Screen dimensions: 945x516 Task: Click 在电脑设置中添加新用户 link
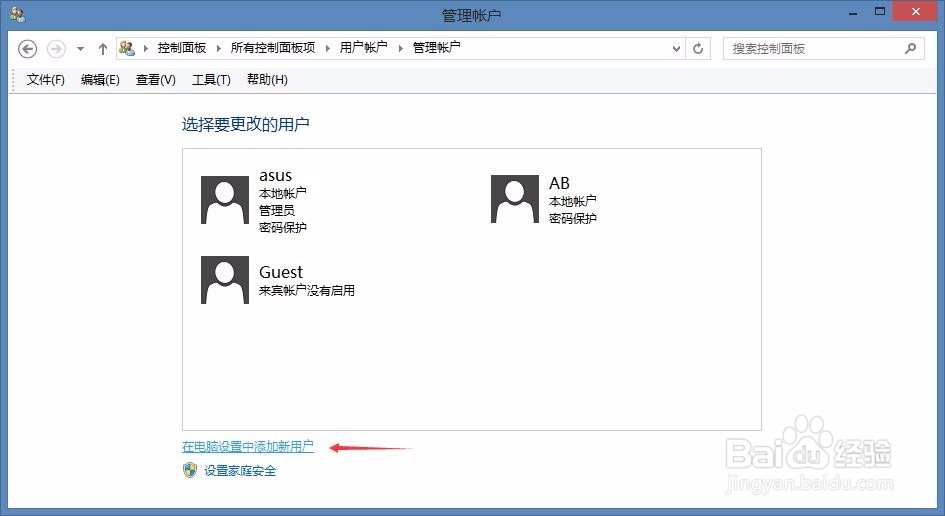click(248, 447)
